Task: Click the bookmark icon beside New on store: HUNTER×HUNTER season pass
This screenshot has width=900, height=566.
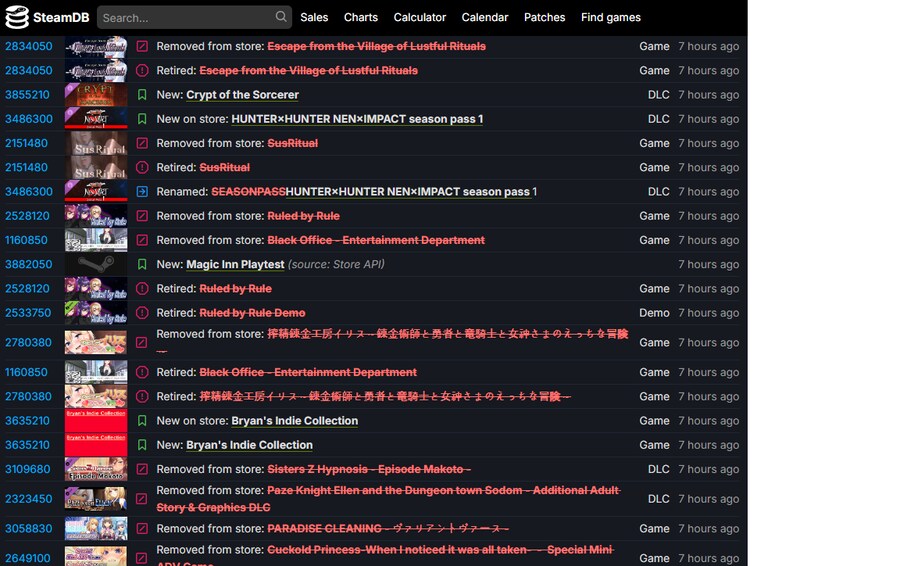Action: click(x=142, y=119)
